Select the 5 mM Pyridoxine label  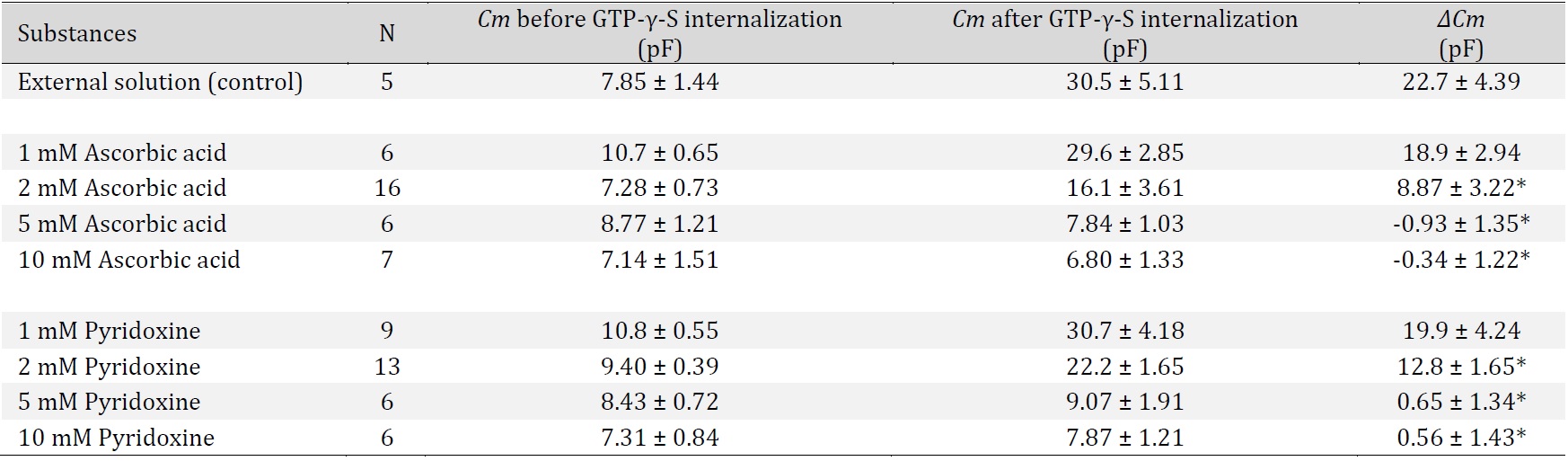coord(110,402)
